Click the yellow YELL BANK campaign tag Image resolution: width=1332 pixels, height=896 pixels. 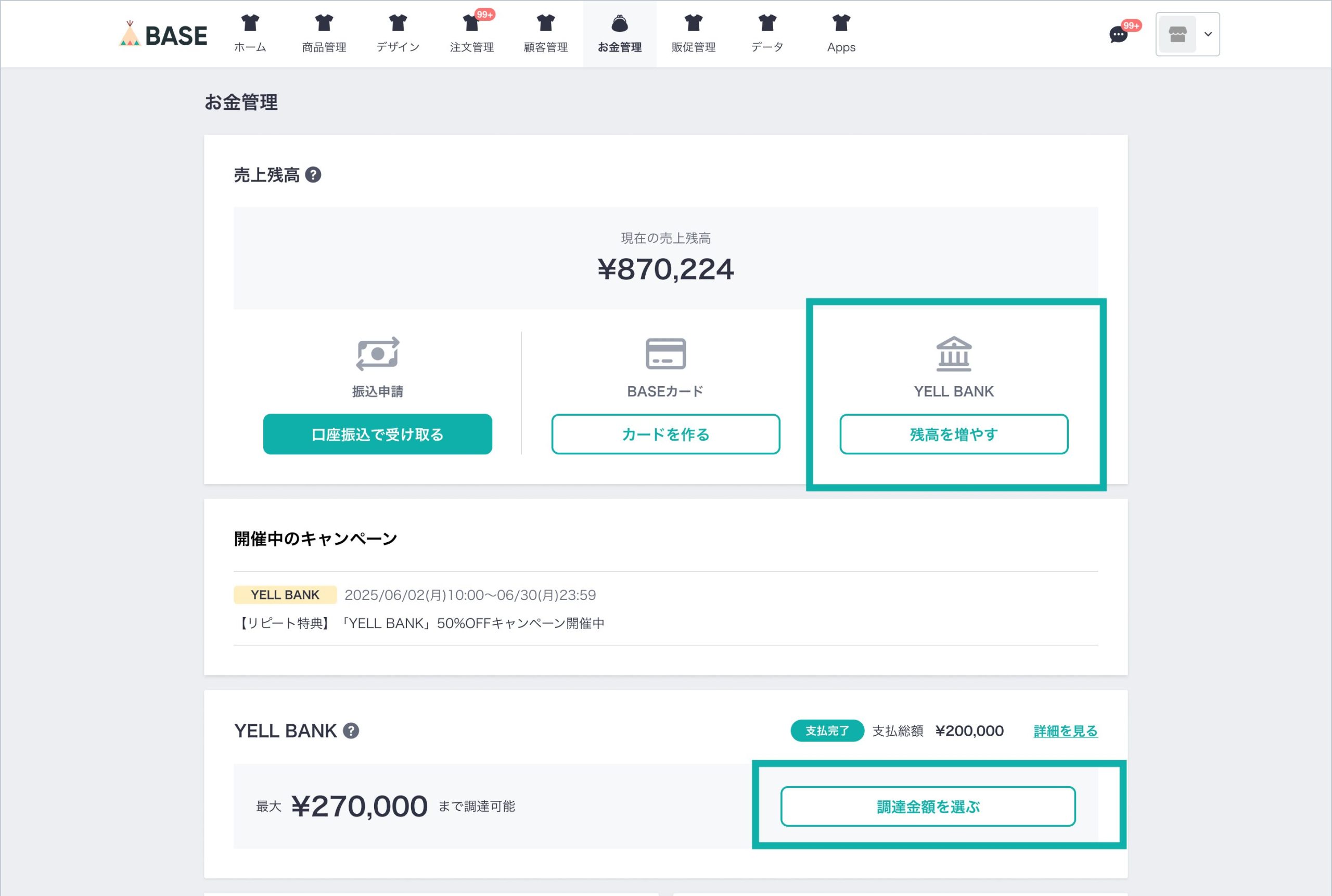[x=285, y=595]
